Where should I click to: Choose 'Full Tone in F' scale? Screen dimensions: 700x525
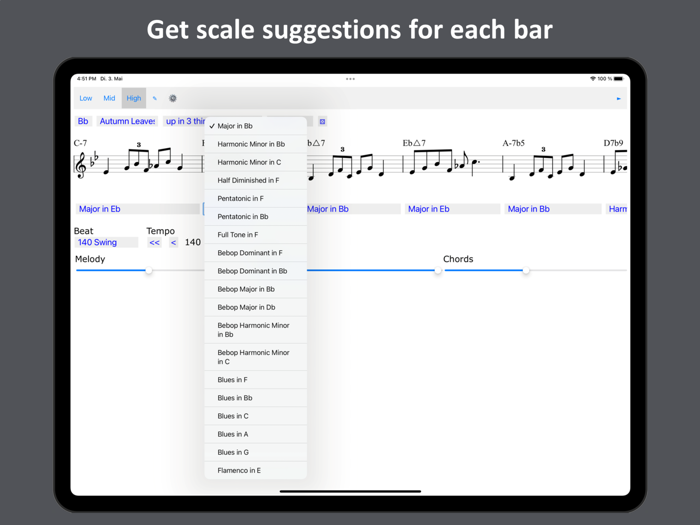(255, 235)
